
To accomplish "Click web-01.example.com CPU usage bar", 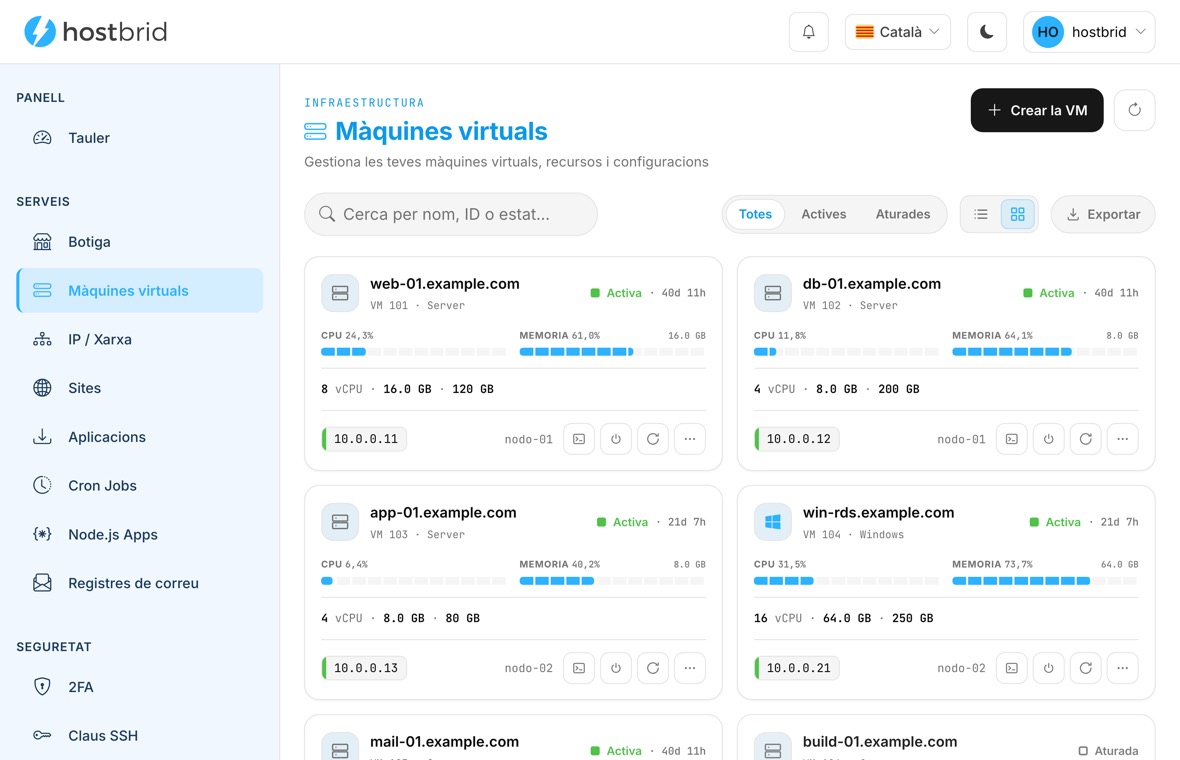I will [x=414, y=351].
